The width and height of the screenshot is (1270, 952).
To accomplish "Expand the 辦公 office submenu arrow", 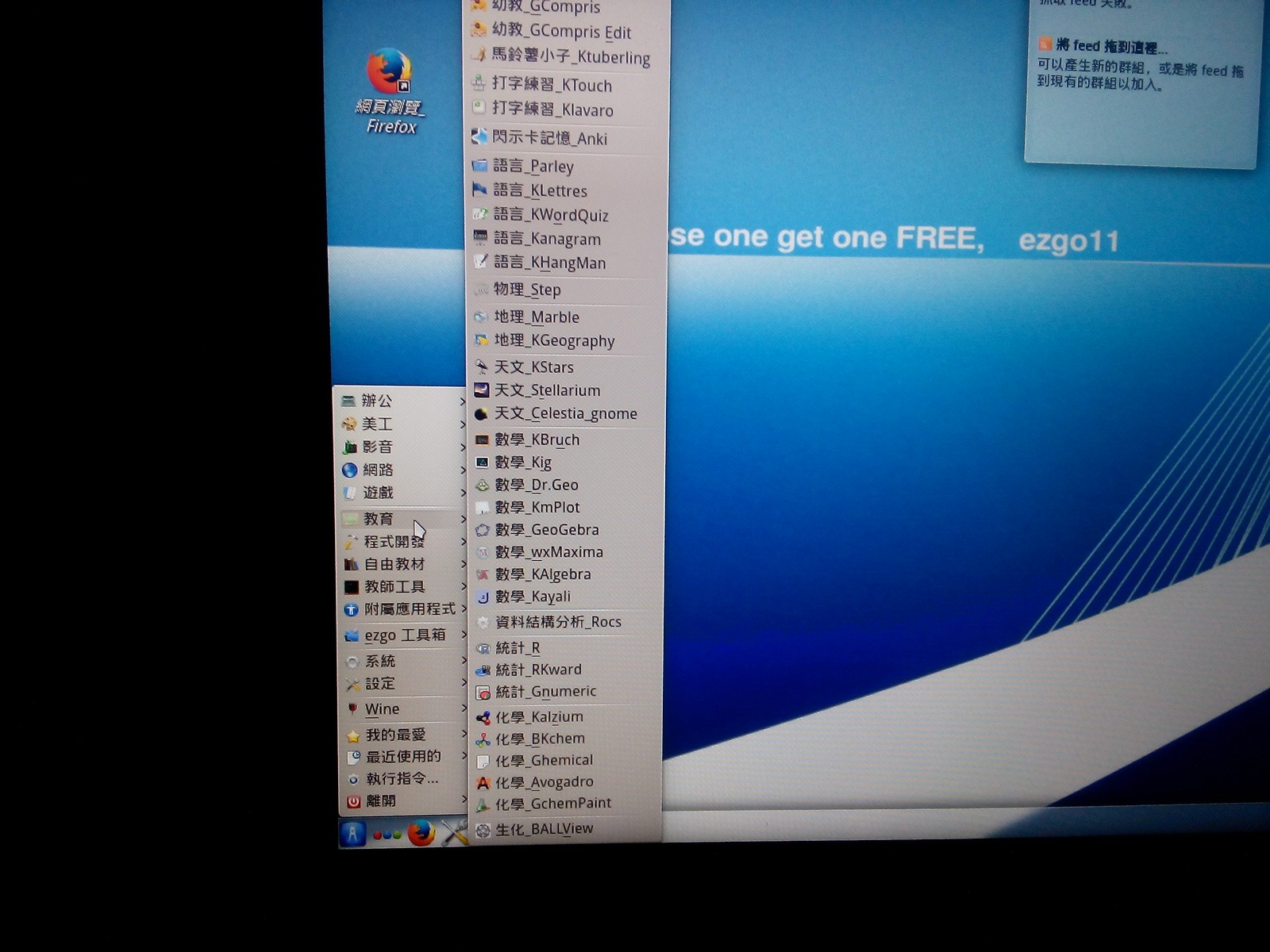I will [462, 401].
